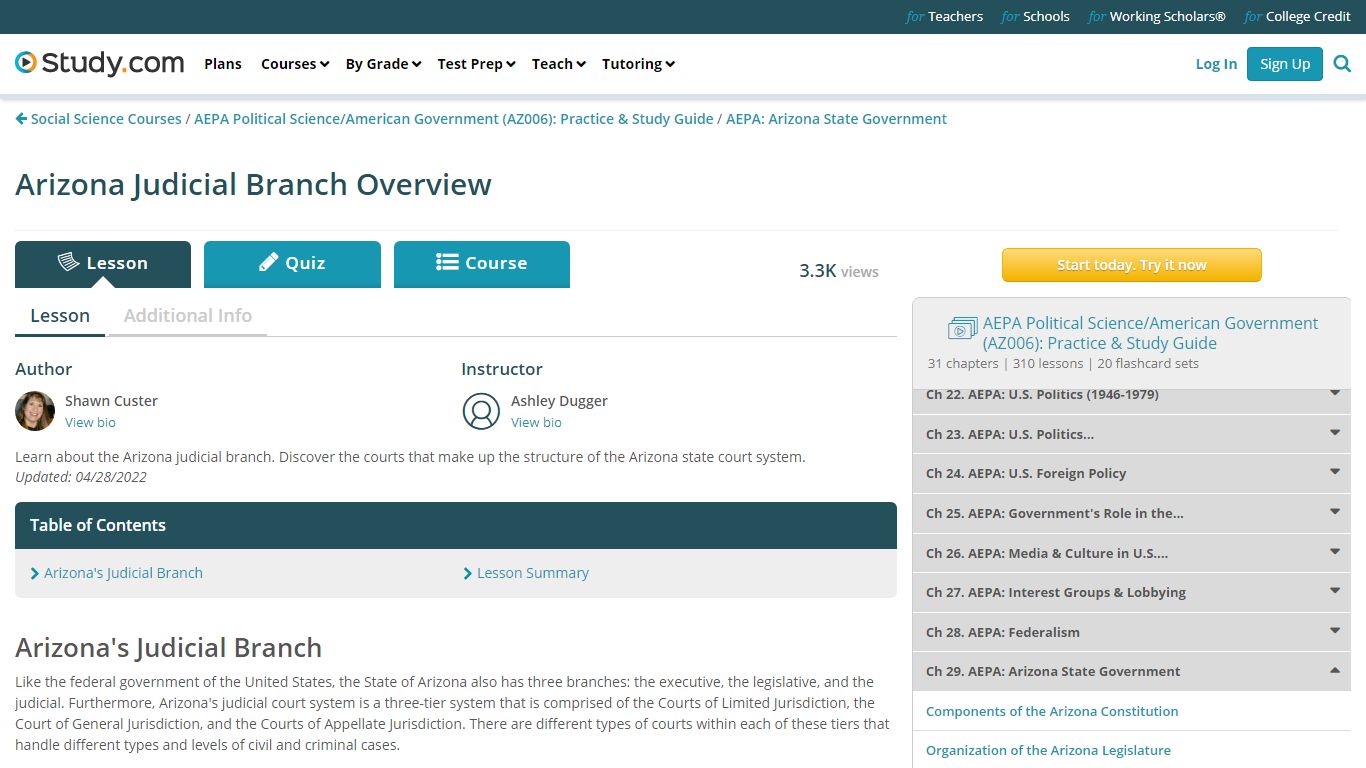Switch to the Additional Info tab
The image size is (1366, 768).
click(188, 316)
